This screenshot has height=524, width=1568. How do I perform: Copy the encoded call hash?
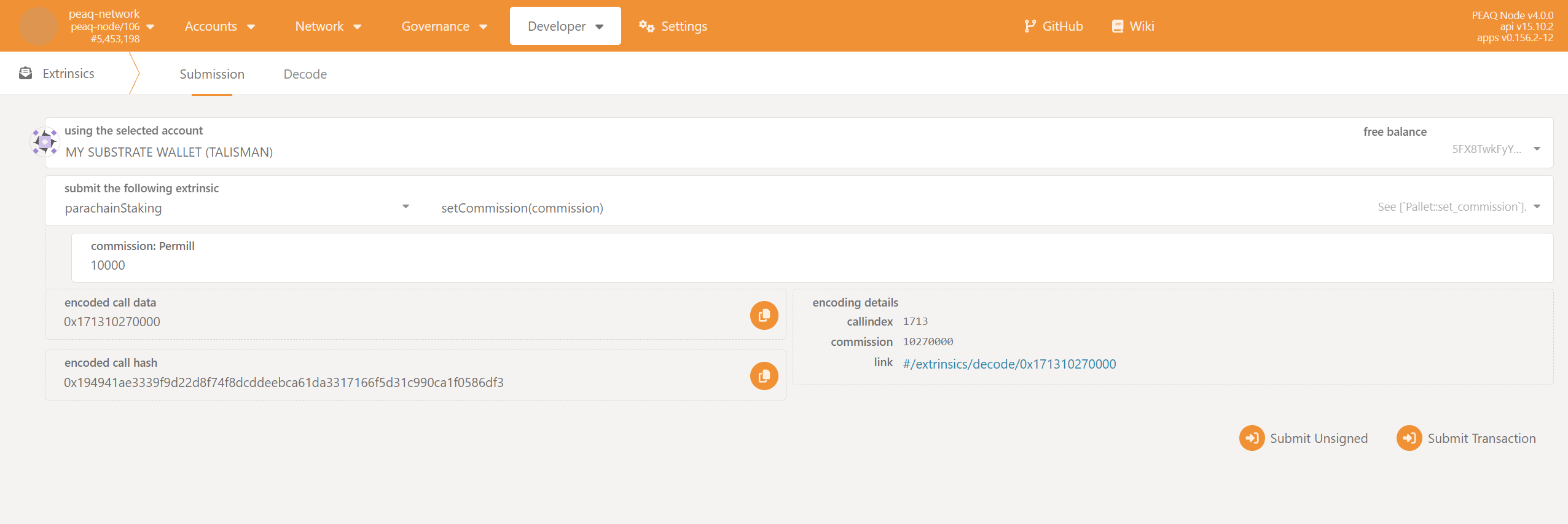tap(764, 375)
